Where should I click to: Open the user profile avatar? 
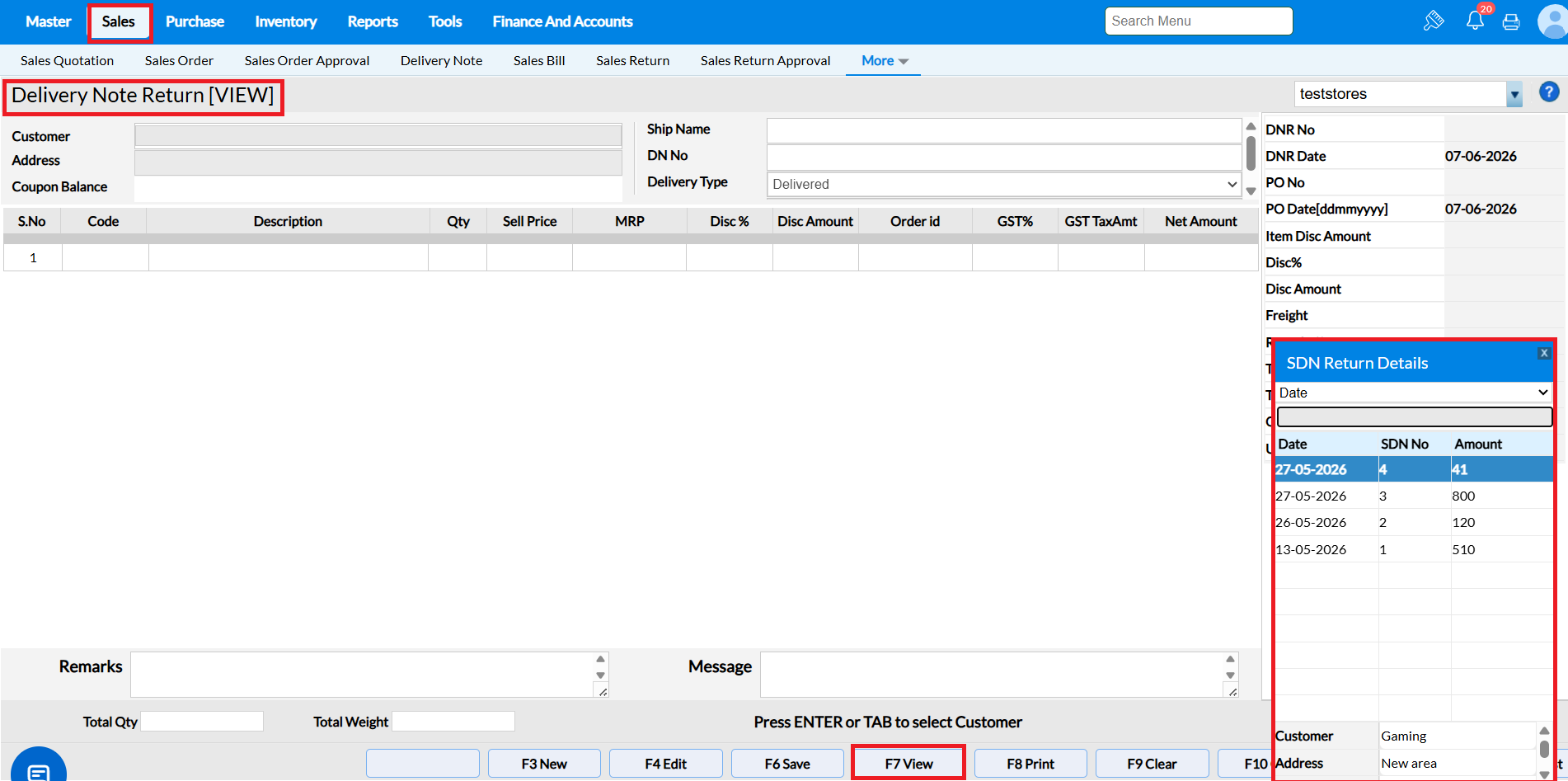click(x=1553, y=21)
